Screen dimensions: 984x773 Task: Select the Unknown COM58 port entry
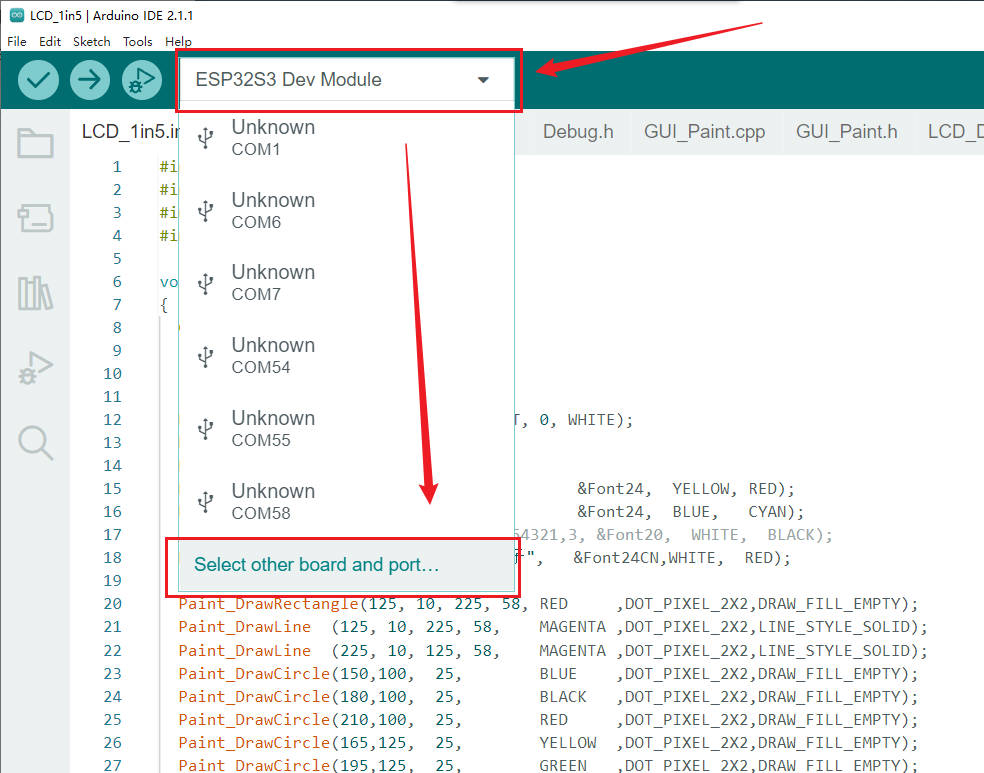[x=347, y=501]
